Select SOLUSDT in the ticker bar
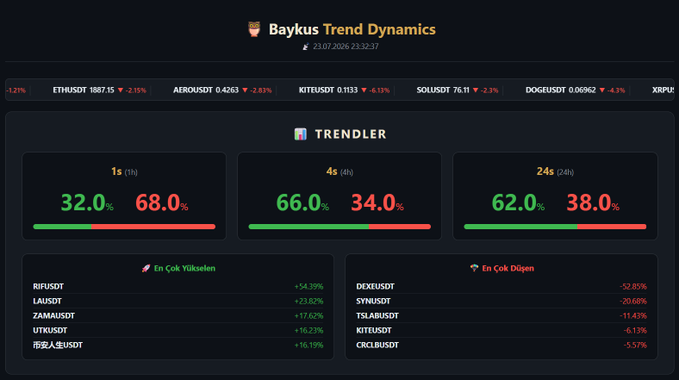679x380 pixels. point(433,90)
